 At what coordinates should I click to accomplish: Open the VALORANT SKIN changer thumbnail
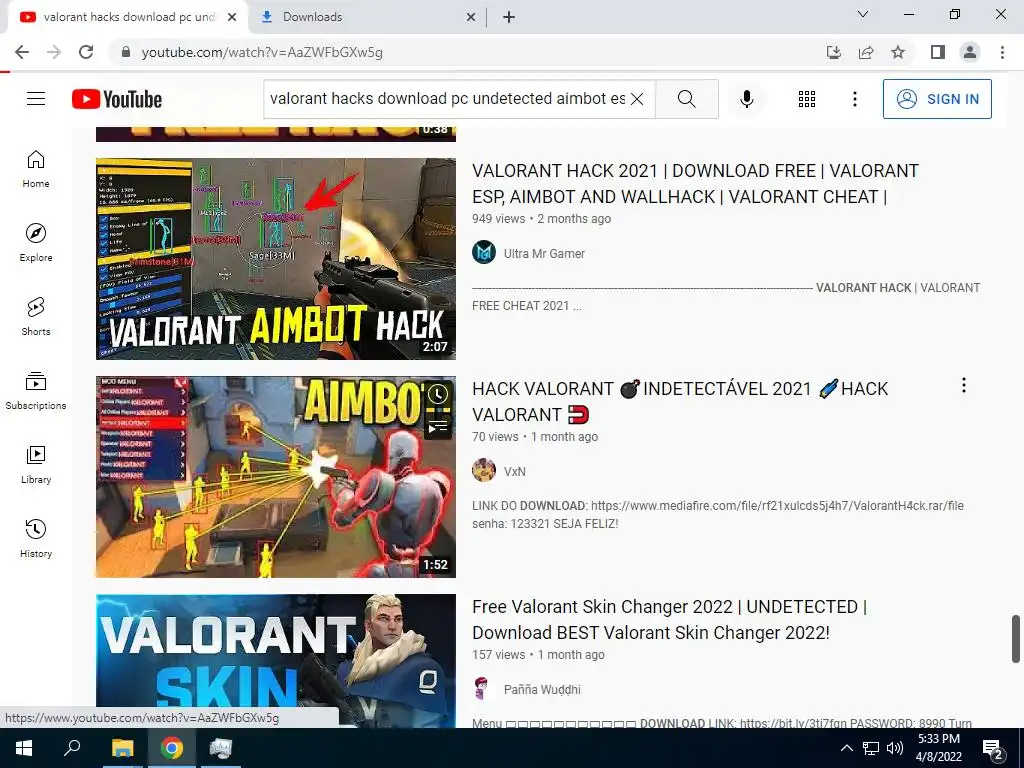276,661
